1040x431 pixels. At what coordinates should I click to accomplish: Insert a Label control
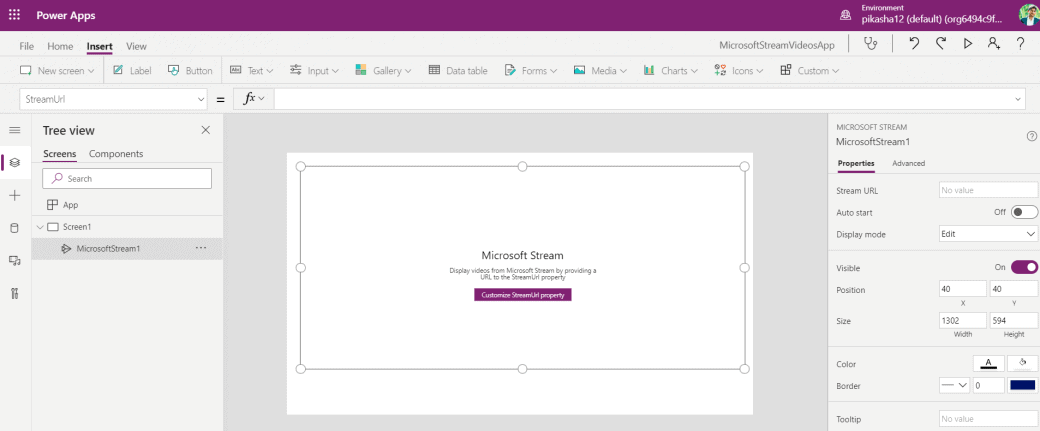[132, 70]
